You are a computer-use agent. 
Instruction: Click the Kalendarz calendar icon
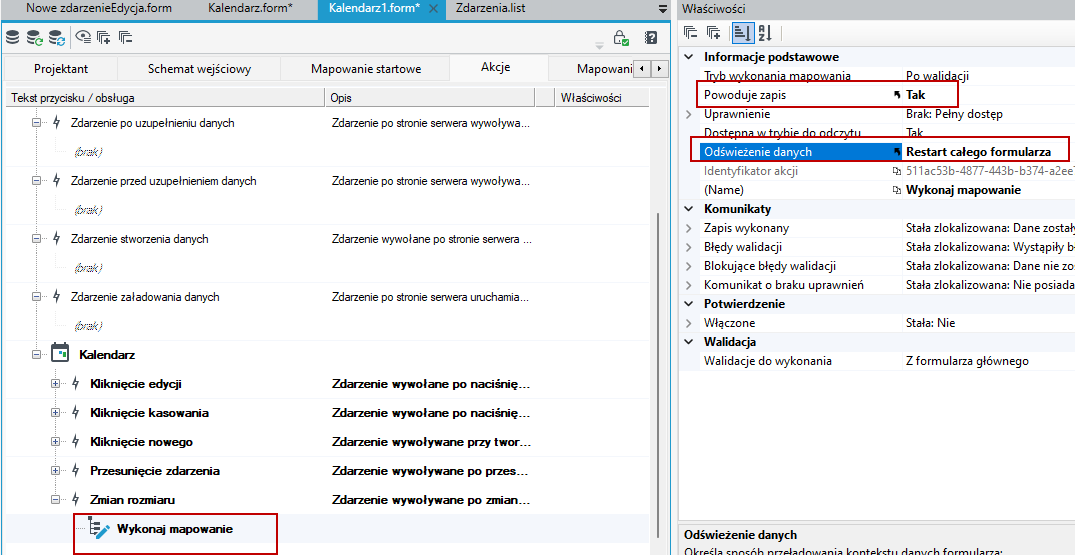point(61,354)
